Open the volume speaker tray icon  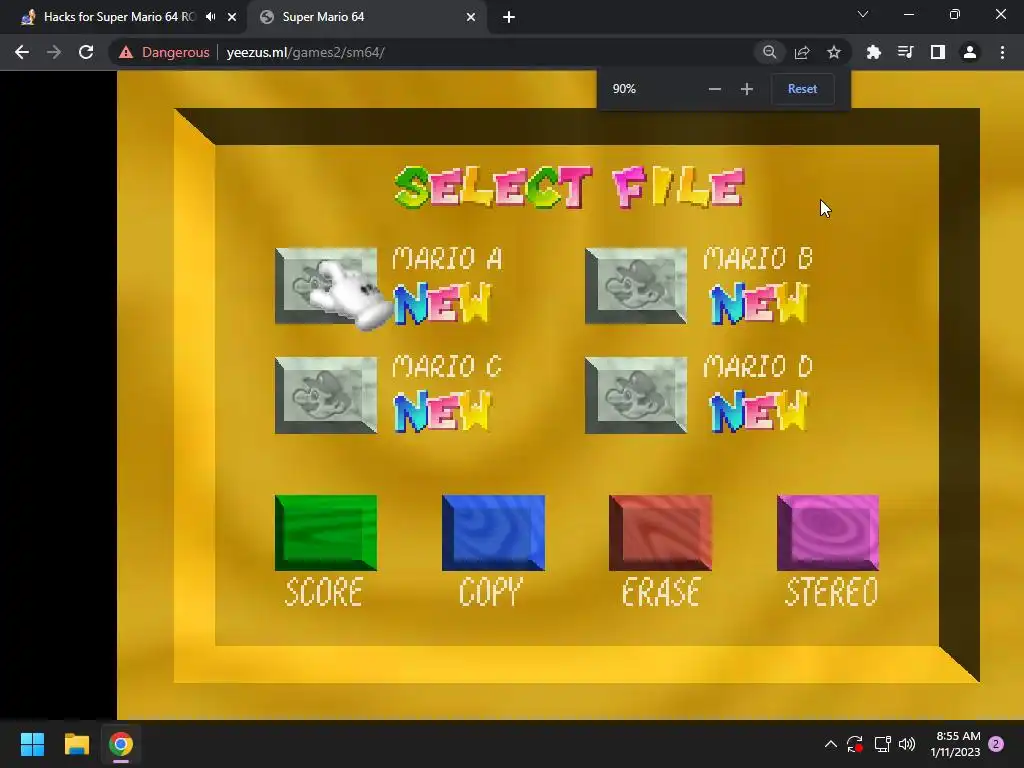907,744
